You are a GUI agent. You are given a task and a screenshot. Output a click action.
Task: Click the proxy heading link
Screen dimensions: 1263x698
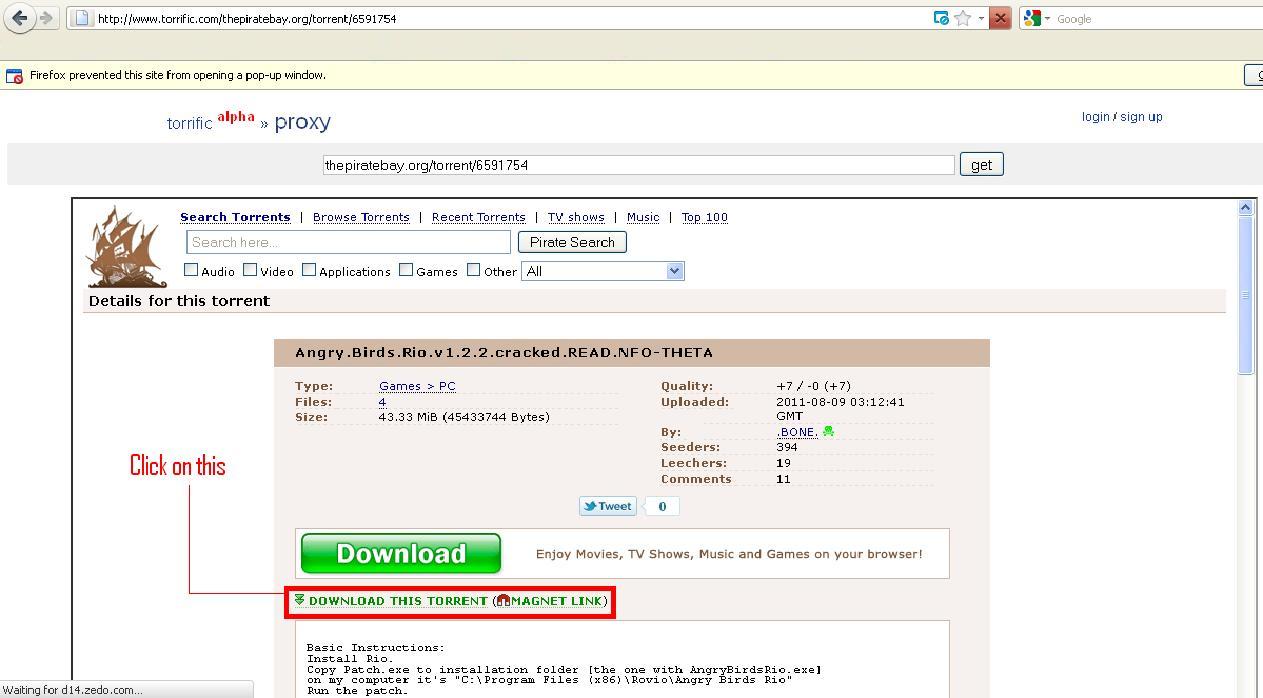(302, 123)
